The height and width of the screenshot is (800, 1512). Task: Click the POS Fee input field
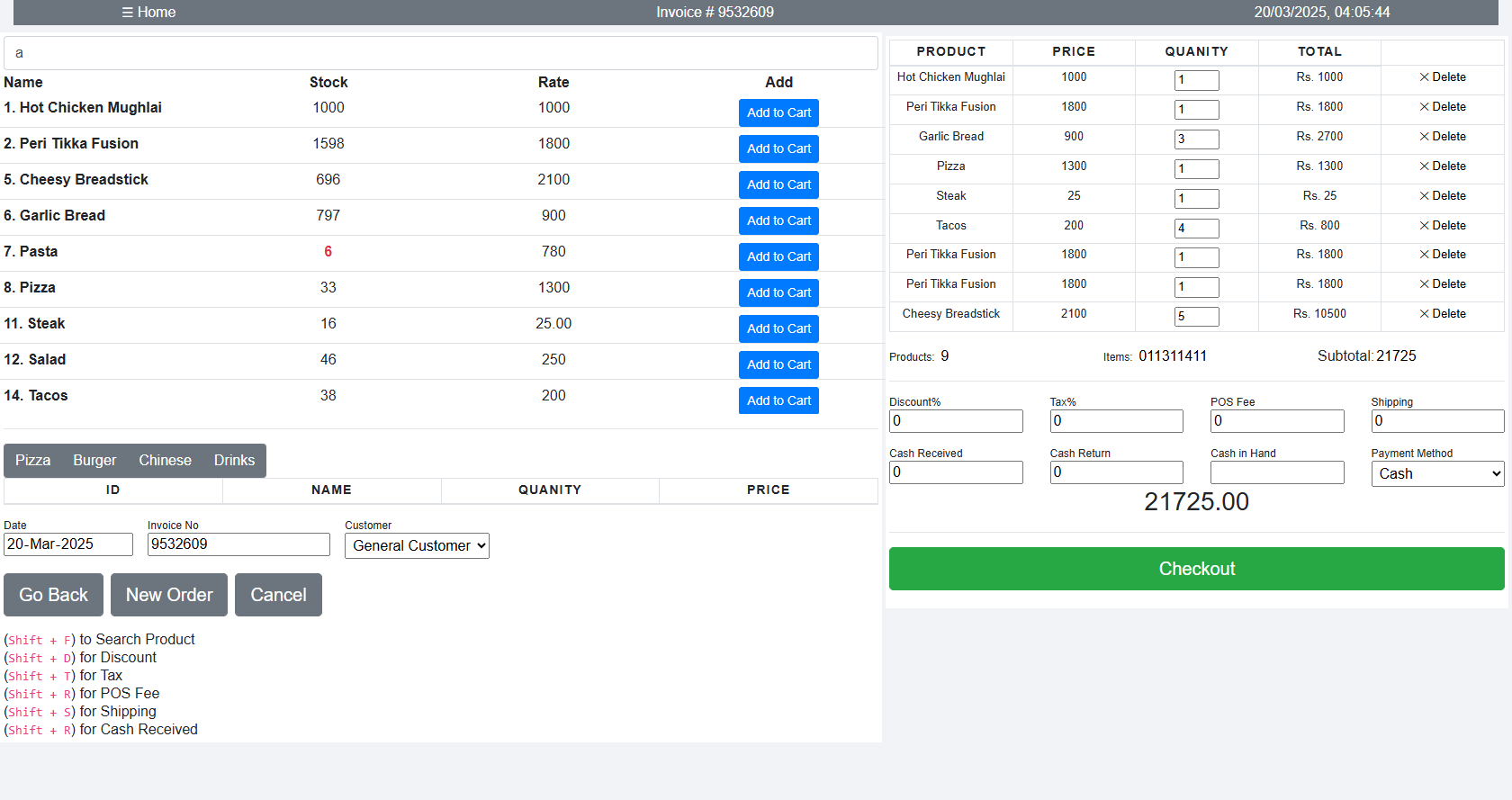pos(1277,421)
